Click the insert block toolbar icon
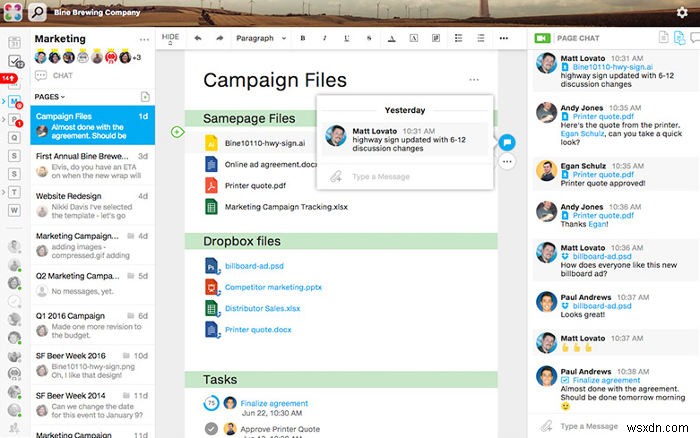The image size is (700, 438). [x=436, y=38]
